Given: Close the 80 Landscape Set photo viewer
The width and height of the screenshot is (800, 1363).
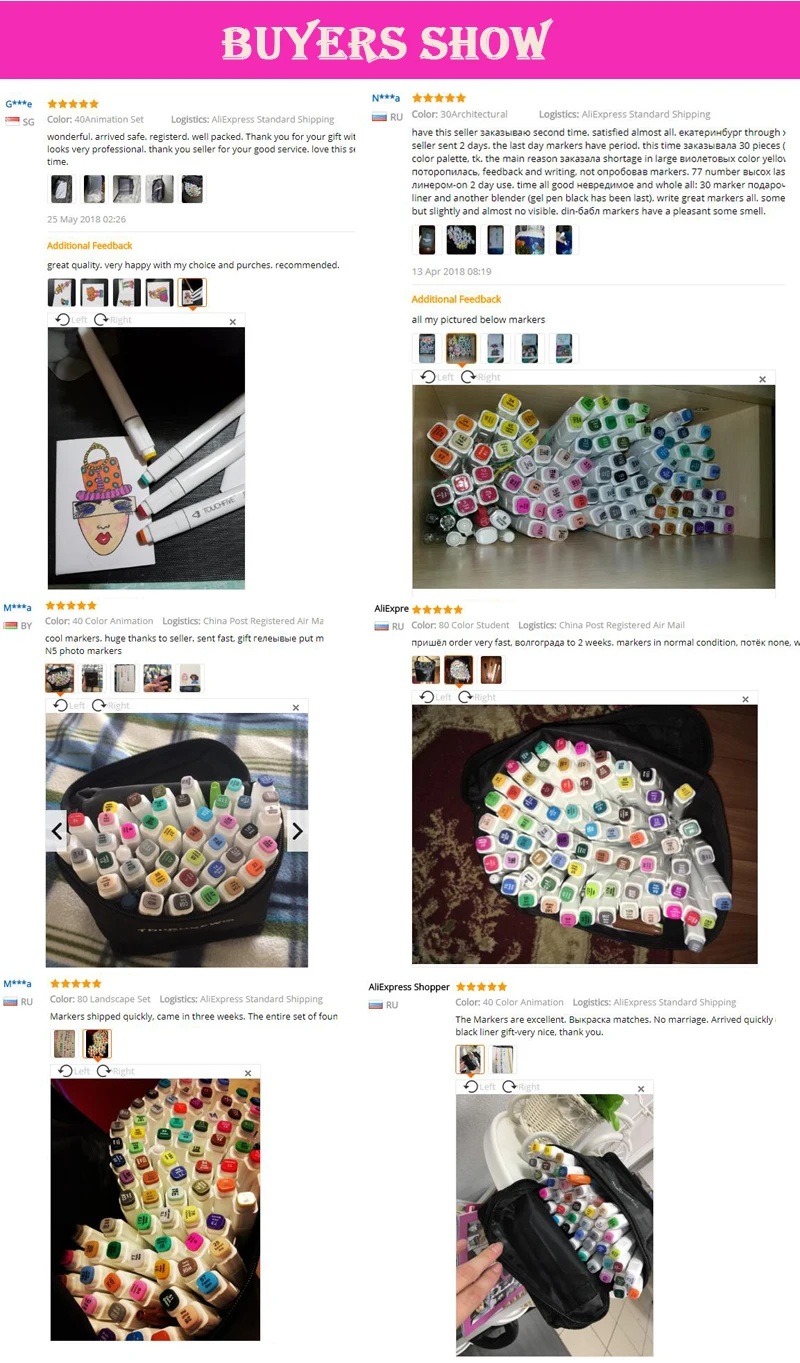Looking at the screenshot, I should [248, 1073].
